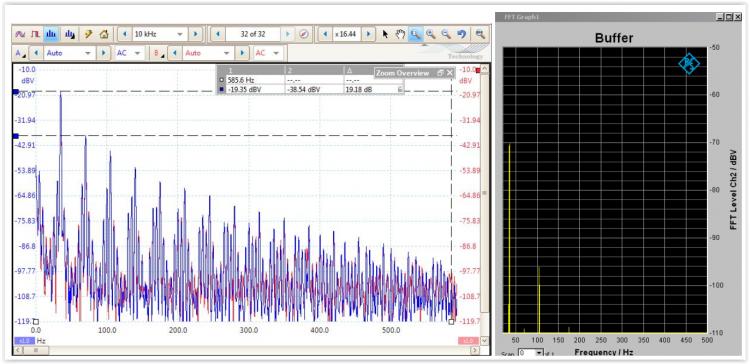This screenshot has width=750, height=364.
Task: Zoom to full view icon
Action: point(479,34)
